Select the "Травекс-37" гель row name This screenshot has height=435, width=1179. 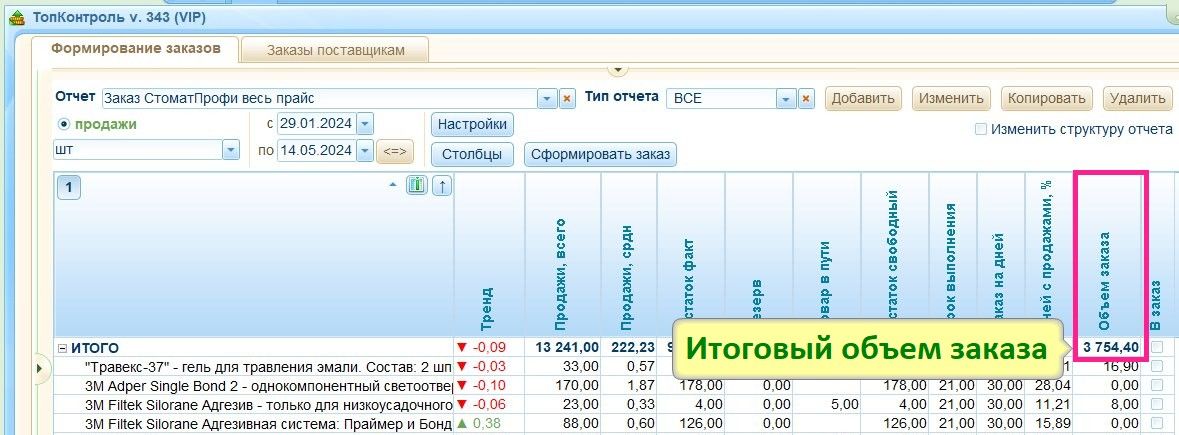tap(268, 367)
